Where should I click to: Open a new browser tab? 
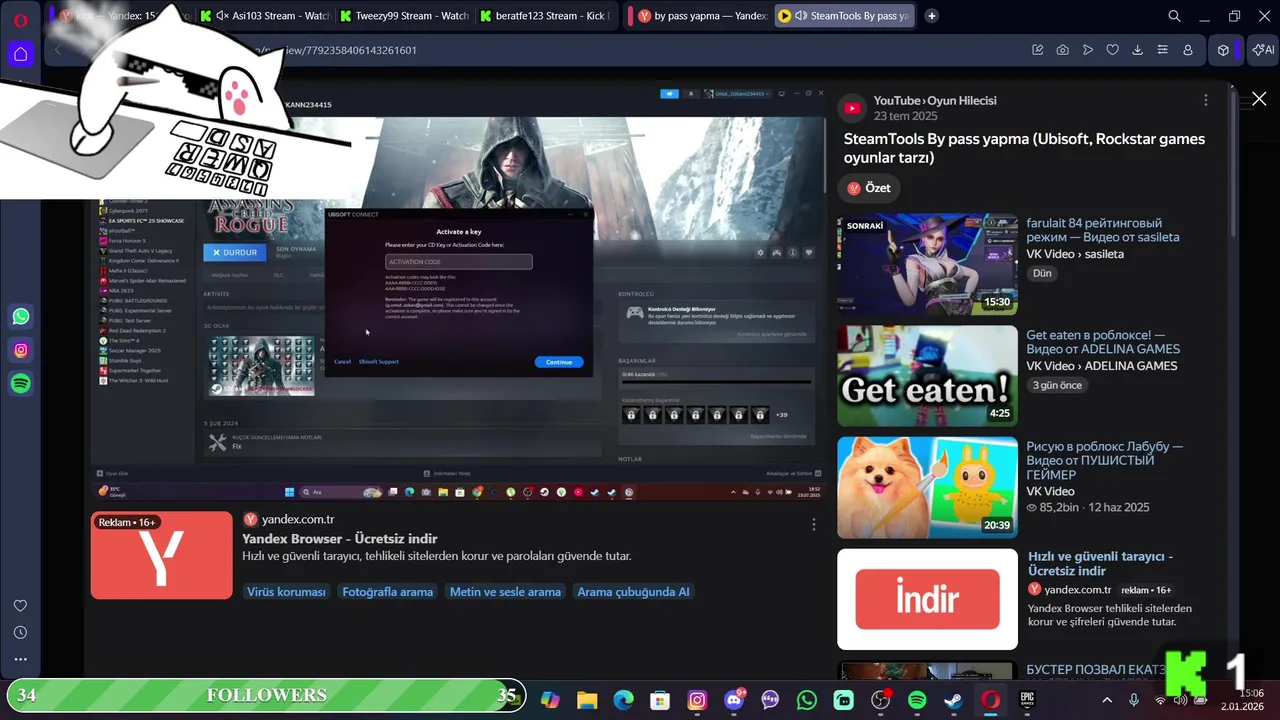coord(932,16)
